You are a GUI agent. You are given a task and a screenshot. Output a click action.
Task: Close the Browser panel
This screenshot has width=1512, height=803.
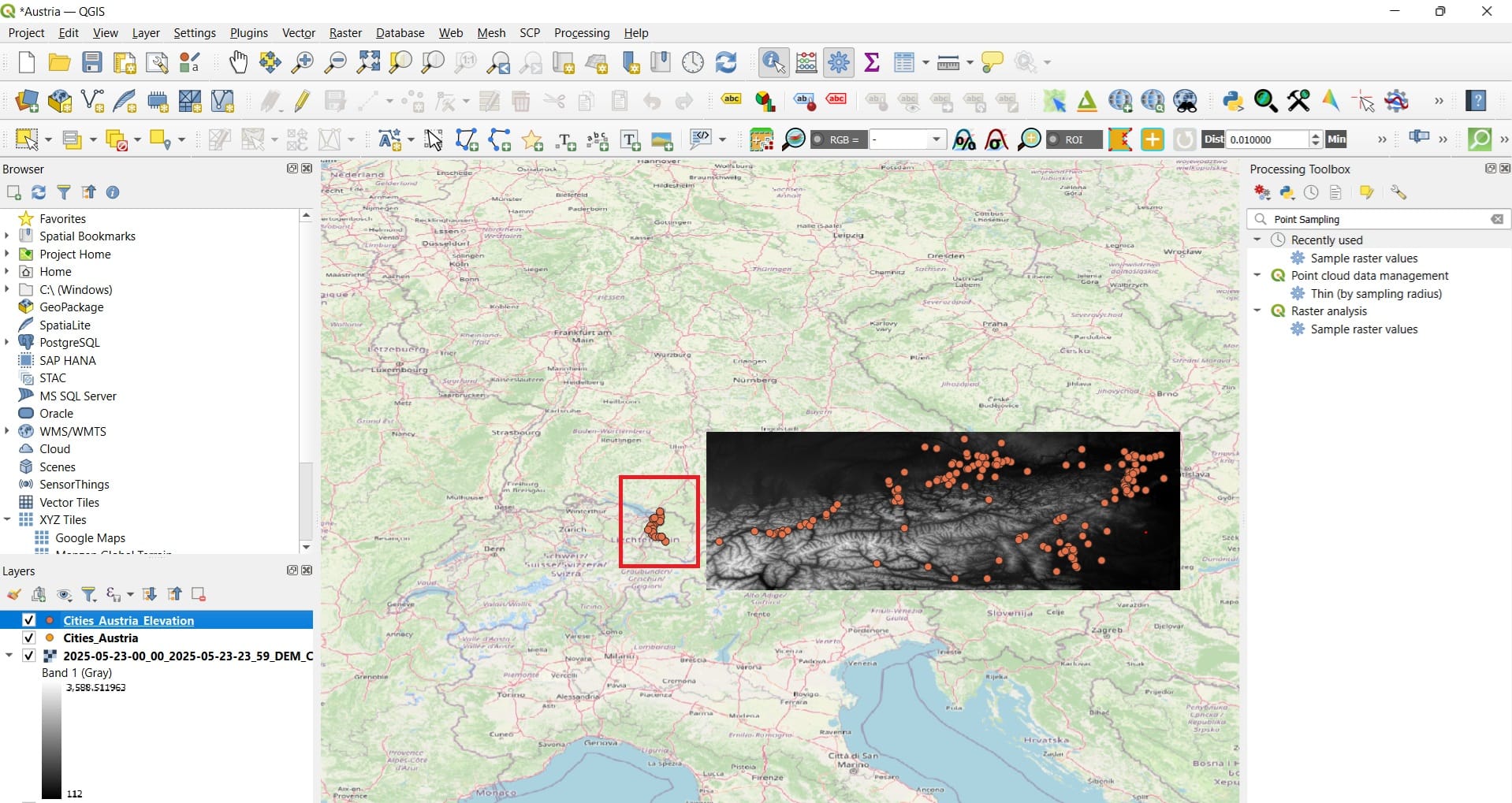tap(307, 169)
